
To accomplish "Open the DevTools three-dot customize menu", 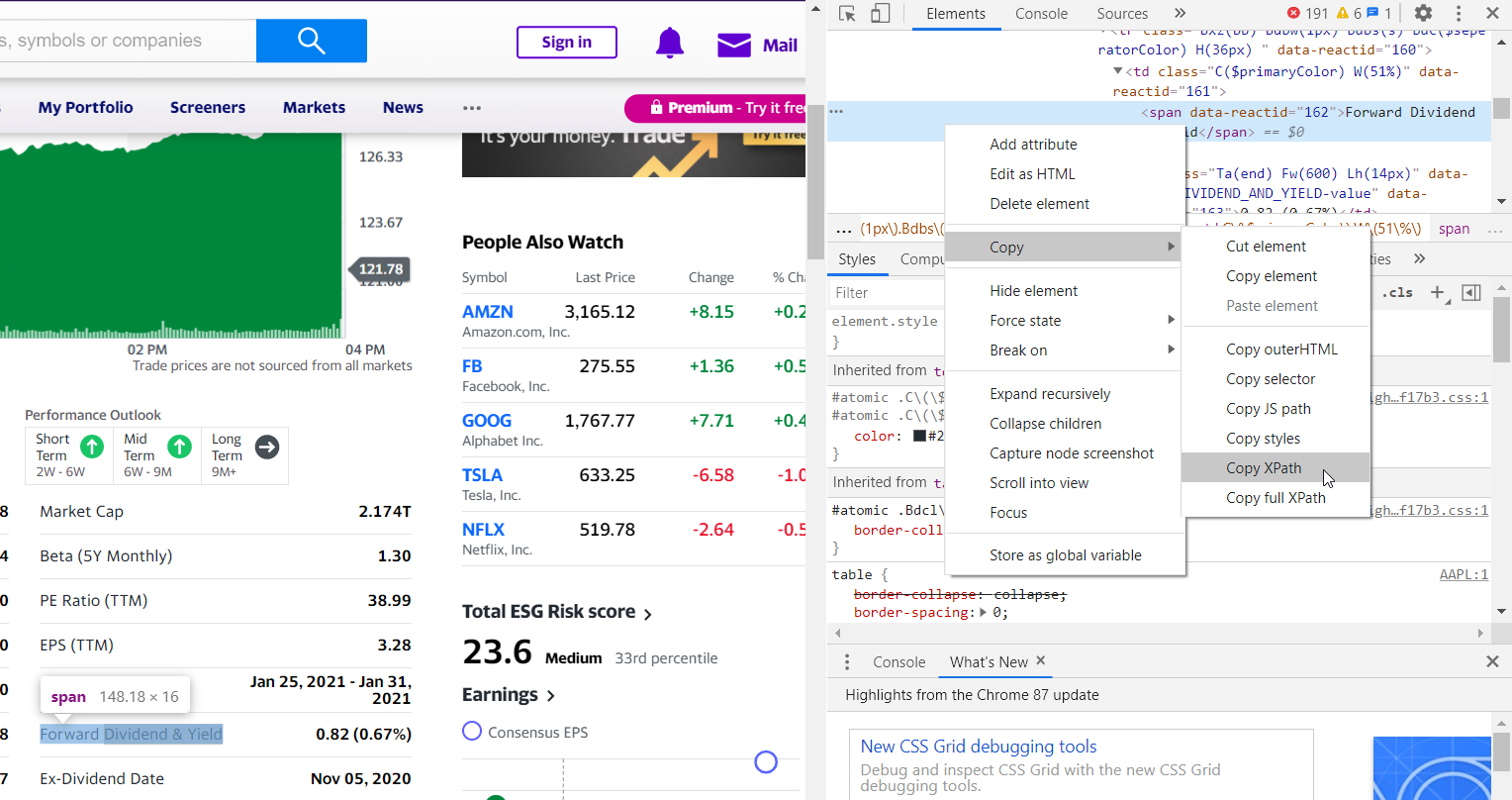I will pos(1459,13).
